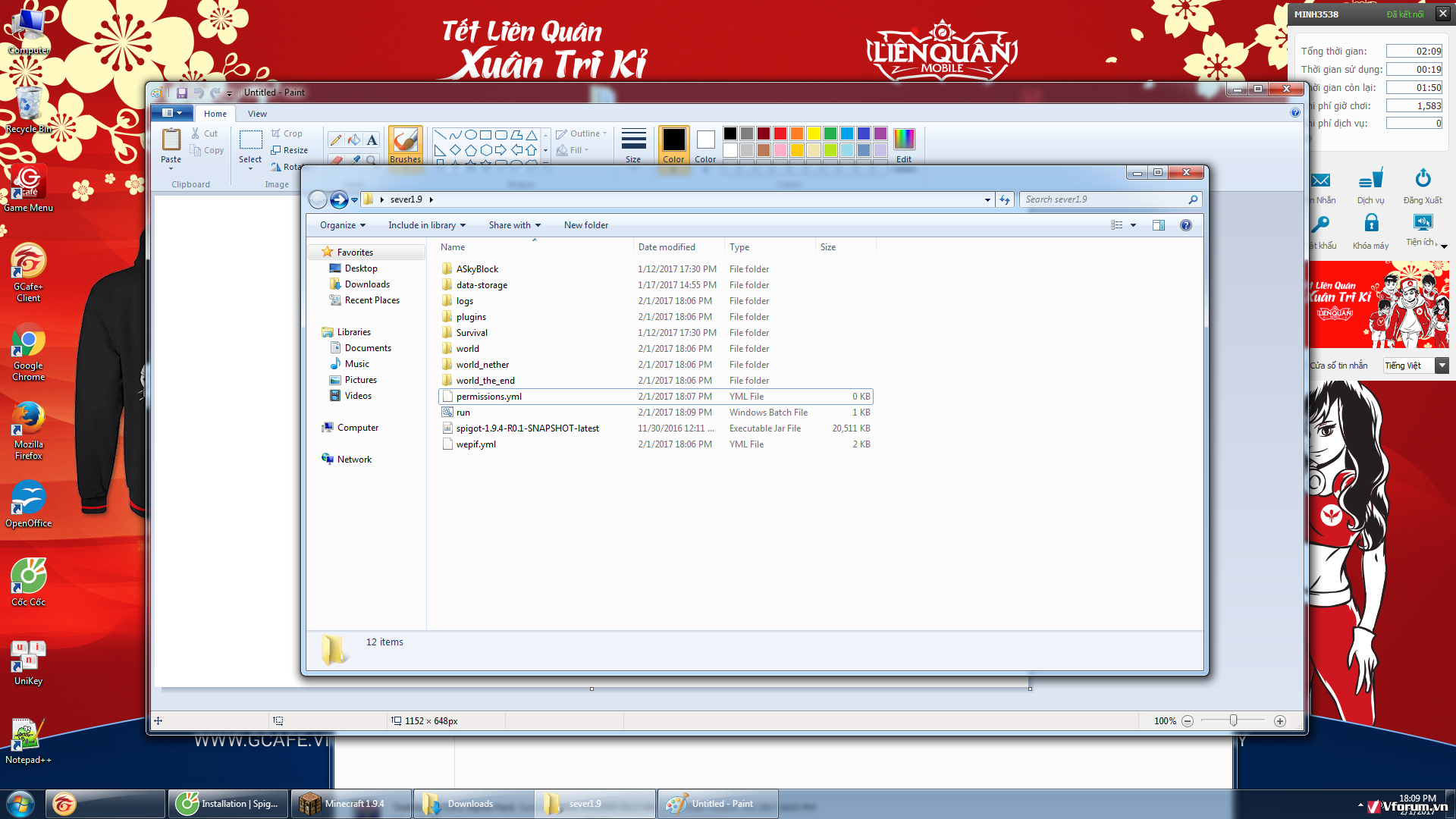Pick the Text tool in Paint
Screen dimensions: 1456x819
click(x=372, y=140)
